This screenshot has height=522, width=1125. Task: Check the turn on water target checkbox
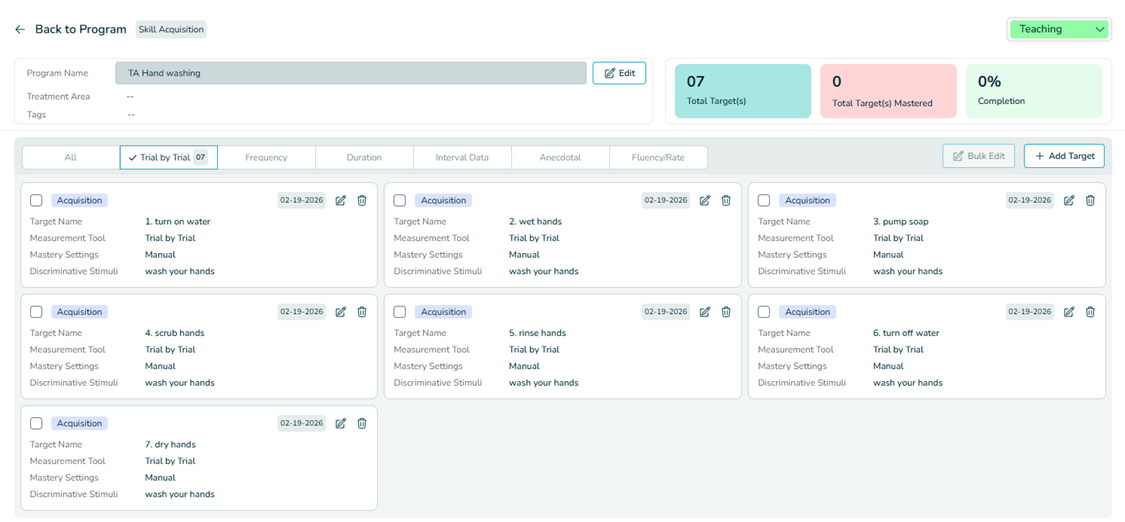[36, 200]
